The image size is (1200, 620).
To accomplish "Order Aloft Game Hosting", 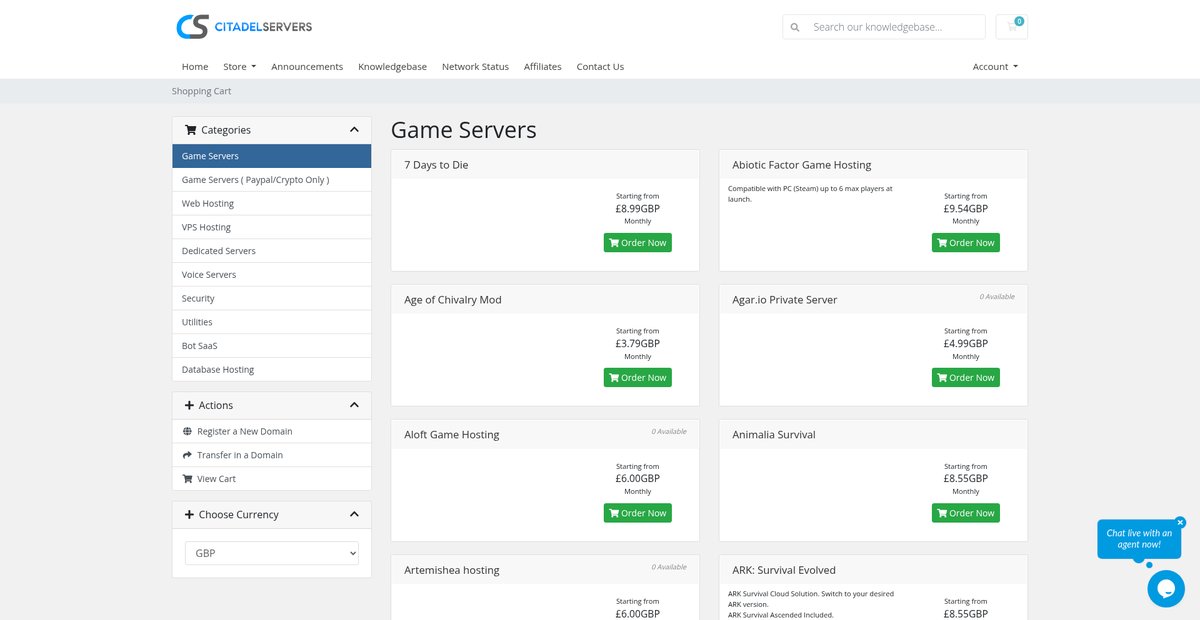I will click(x=638, y=513).
